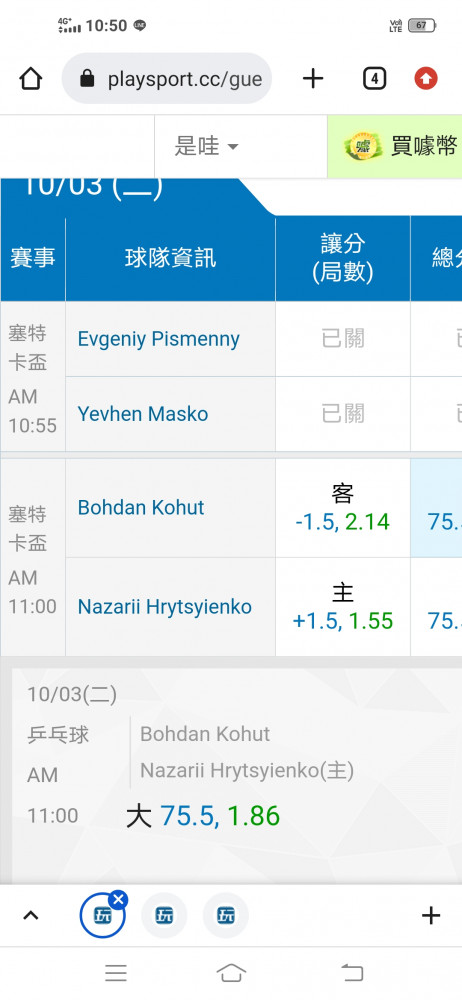This screenshot has width=462, height=1000.
Task: Select away handicap -1.5, 2.14 option
Action: [343, 508]
